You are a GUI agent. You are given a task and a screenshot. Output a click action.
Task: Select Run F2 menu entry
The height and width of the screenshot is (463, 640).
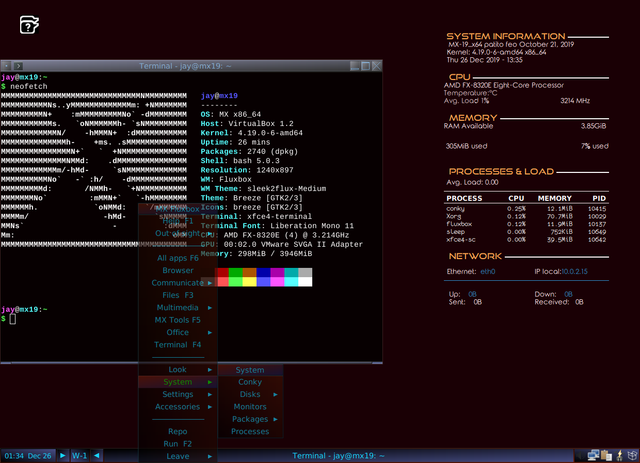pos(178,444)
